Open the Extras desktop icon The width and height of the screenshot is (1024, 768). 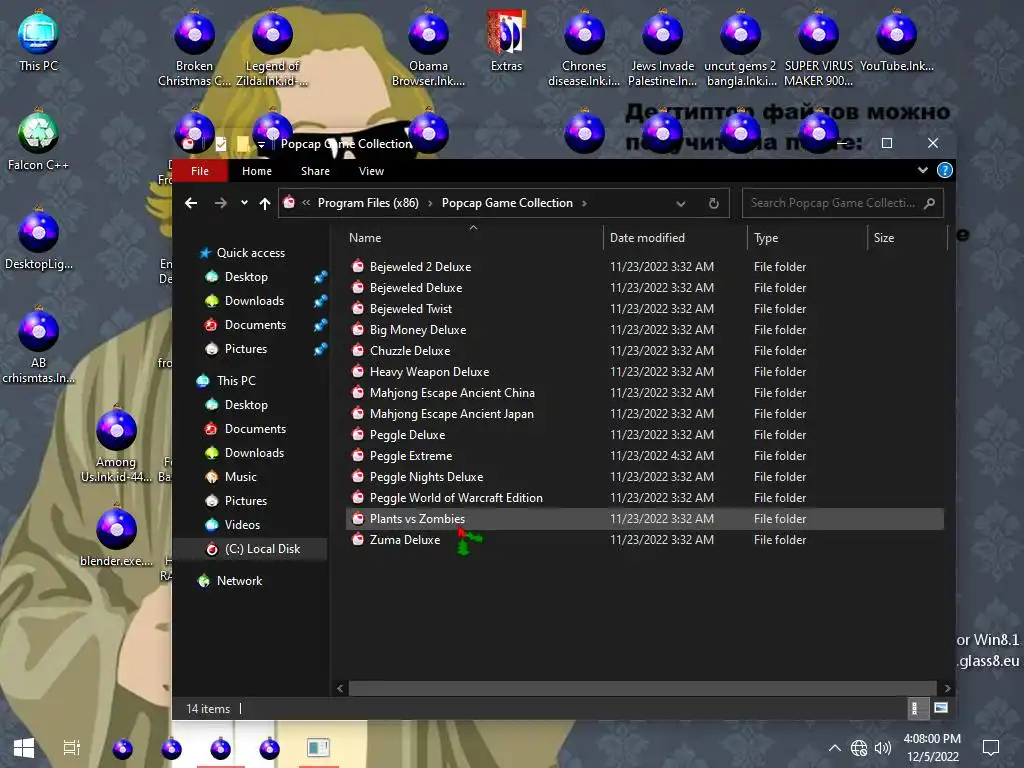[506, 40]
